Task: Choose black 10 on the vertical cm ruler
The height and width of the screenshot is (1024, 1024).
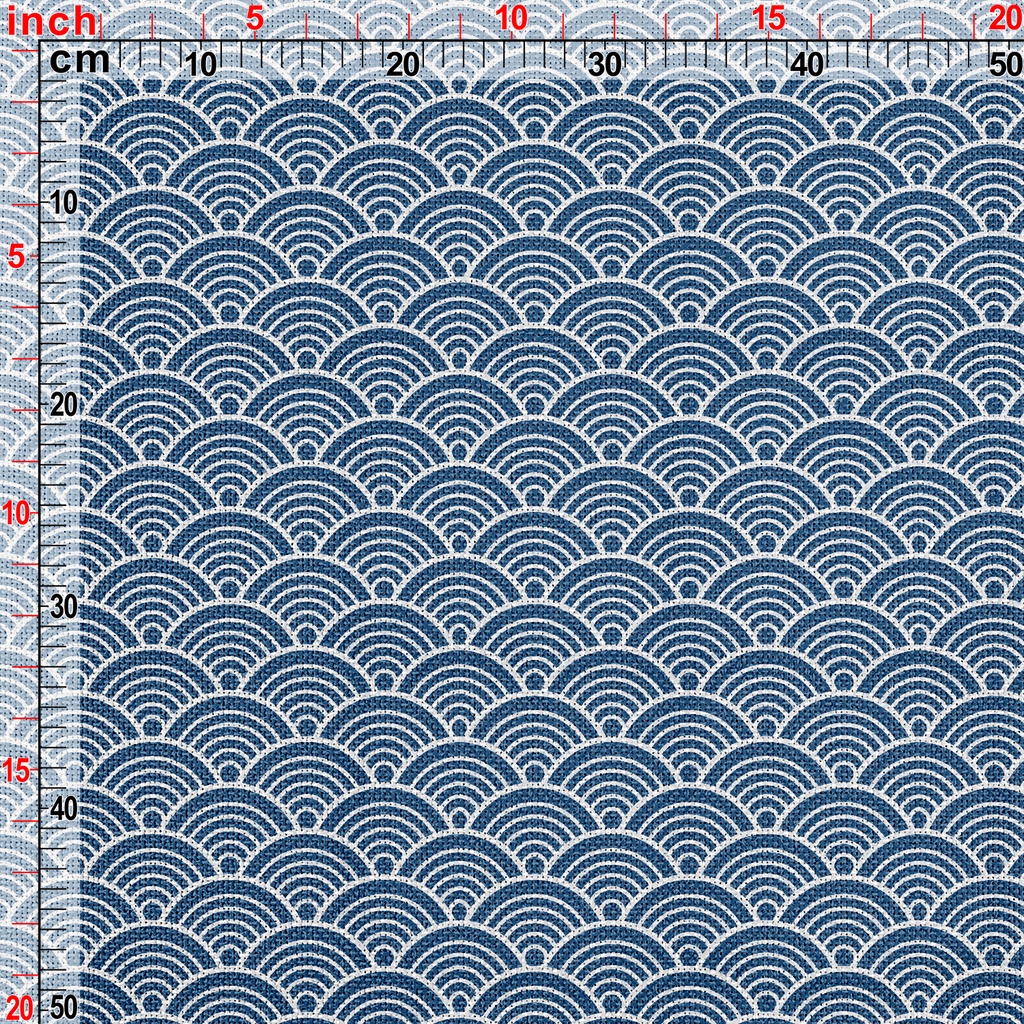Action: (63, 204)
